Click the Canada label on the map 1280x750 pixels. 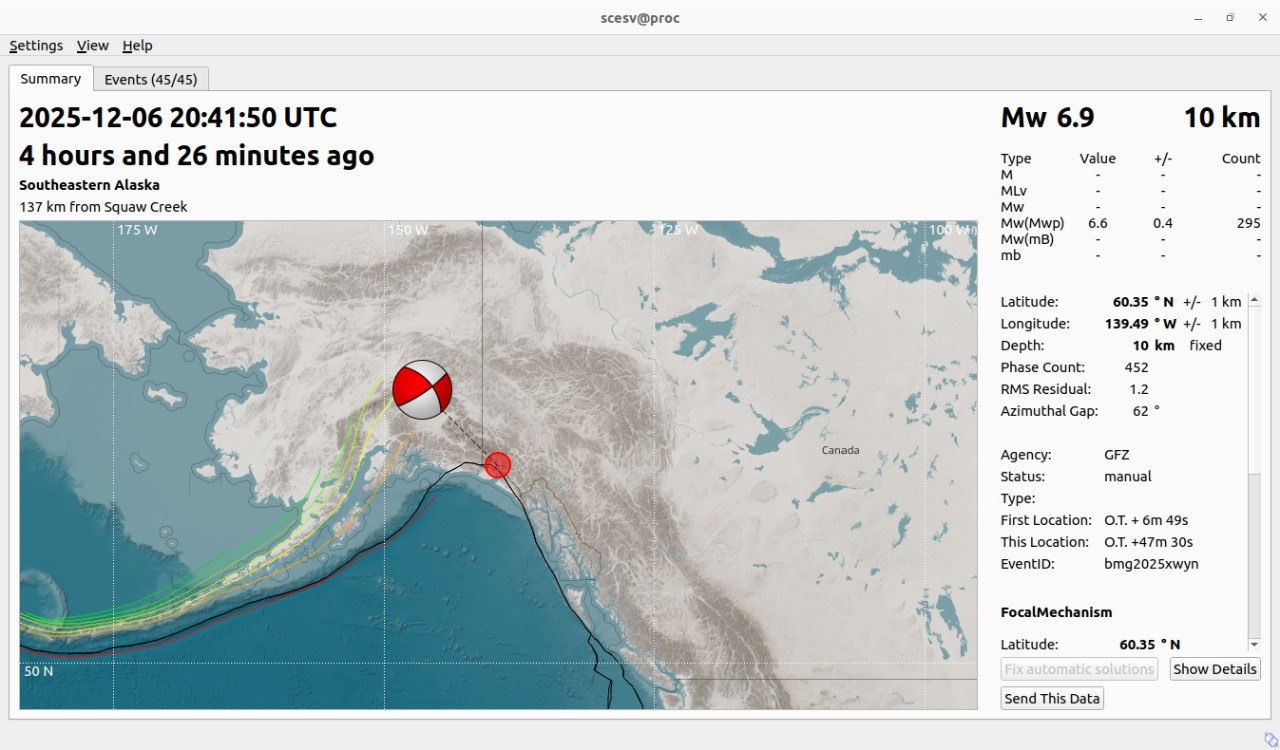click(x=840, y=450)
